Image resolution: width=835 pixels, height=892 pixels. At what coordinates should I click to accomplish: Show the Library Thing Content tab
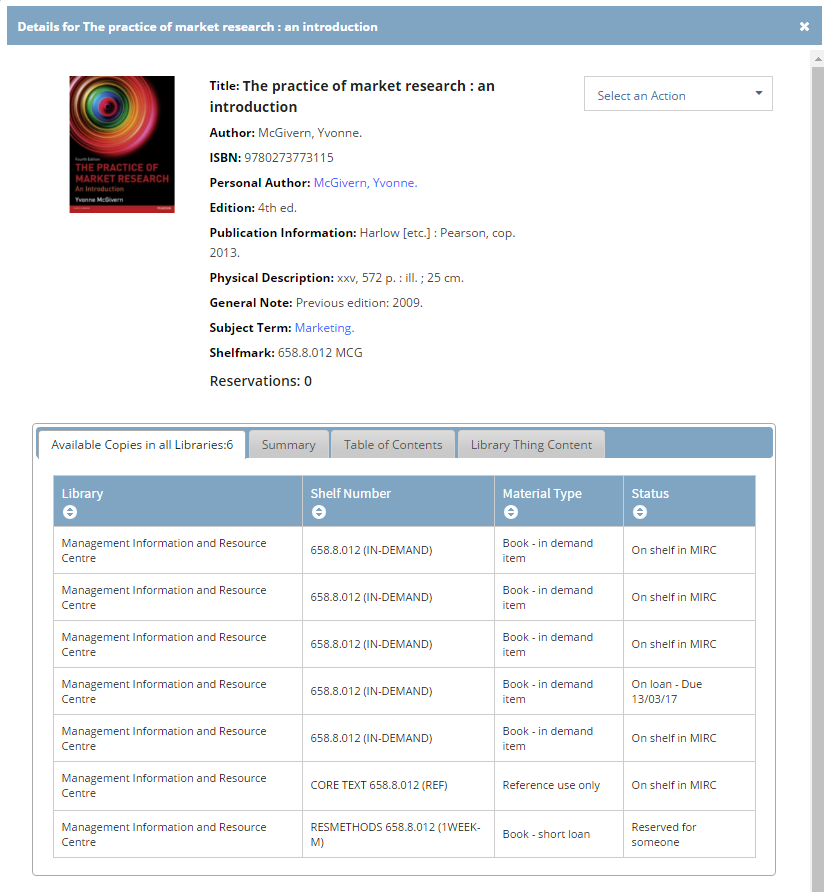tap(531, 445)
